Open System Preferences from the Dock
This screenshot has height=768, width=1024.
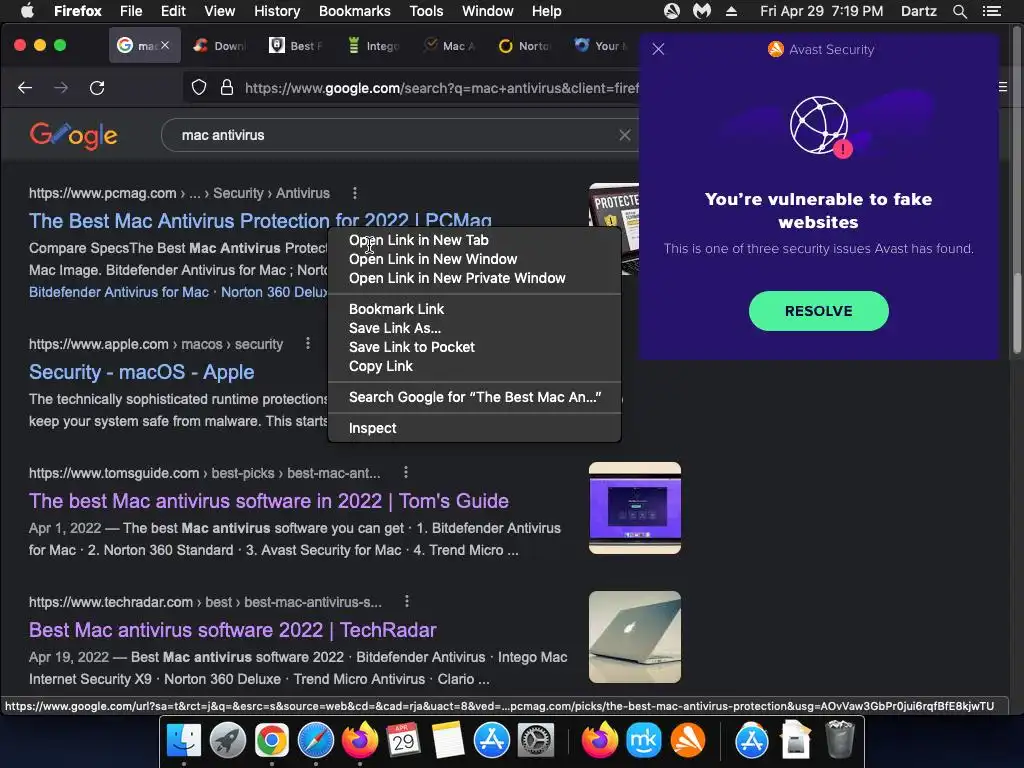(536, 741)
